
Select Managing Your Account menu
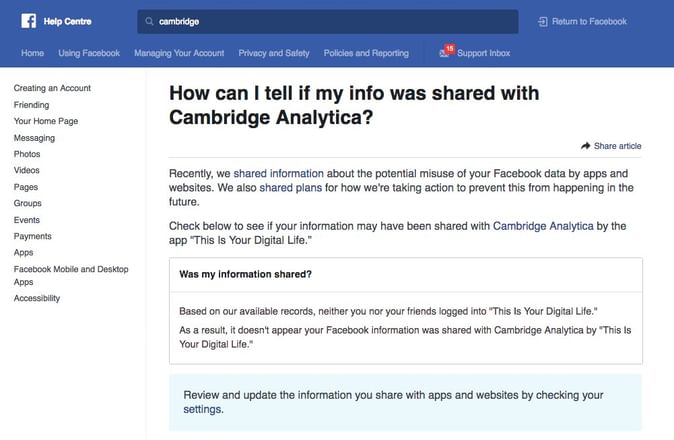click(179, 53)
